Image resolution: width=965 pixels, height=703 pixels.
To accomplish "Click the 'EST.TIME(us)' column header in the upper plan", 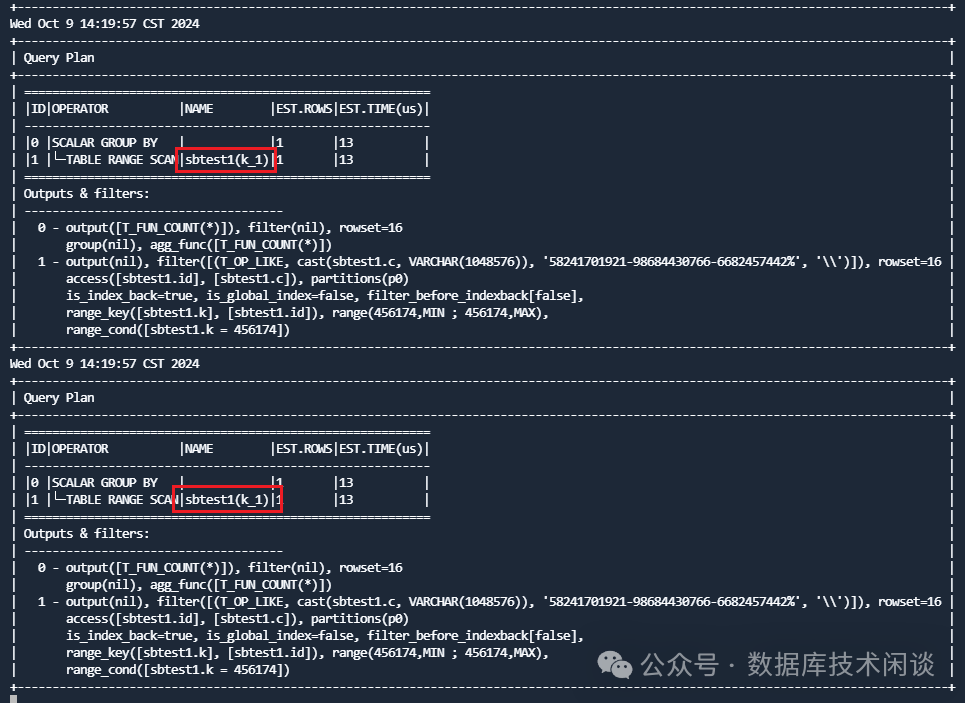I will point(381,109).
